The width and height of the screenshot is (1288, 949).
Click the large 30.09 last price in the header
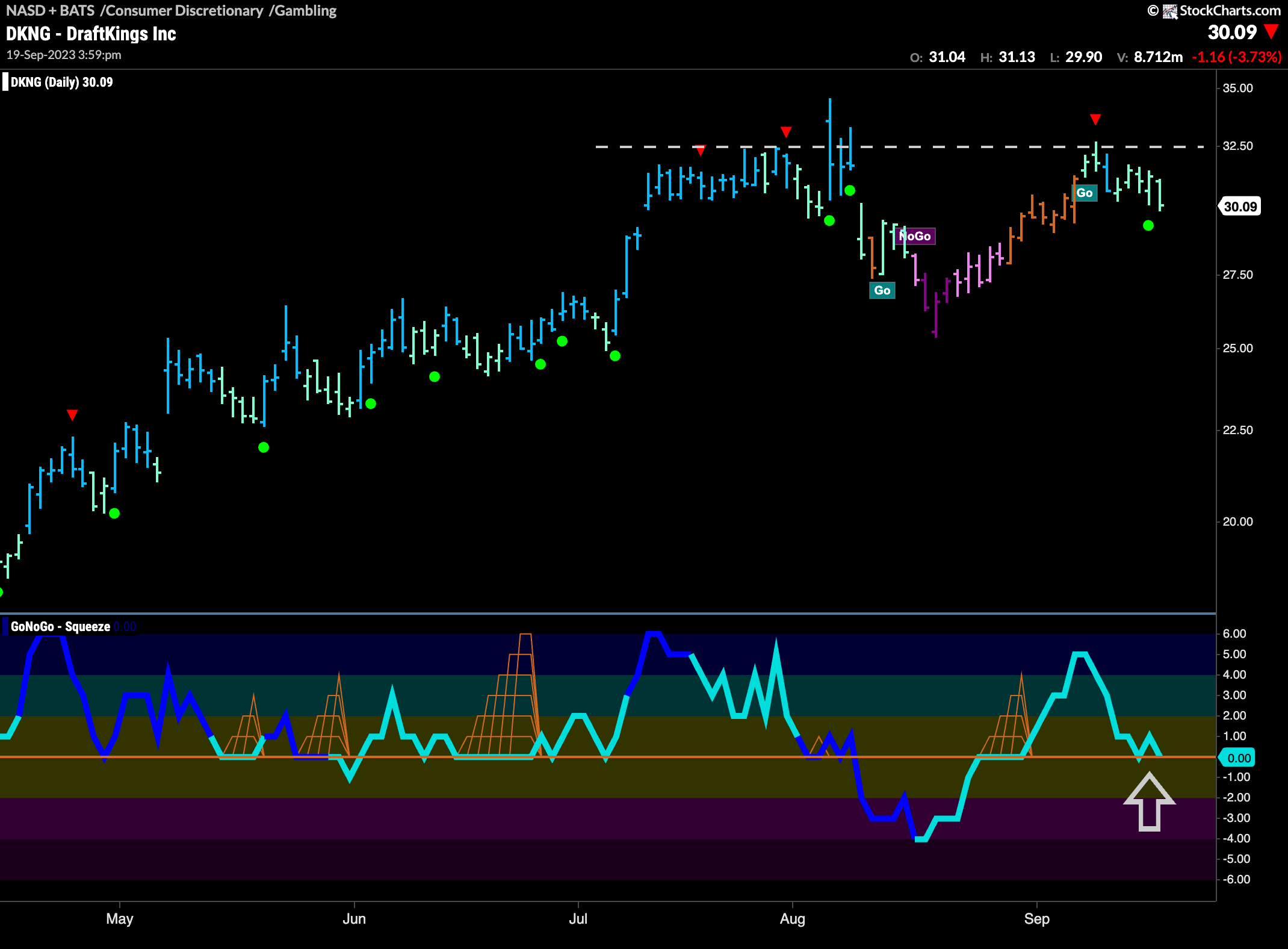click(x=1232, y=32)
